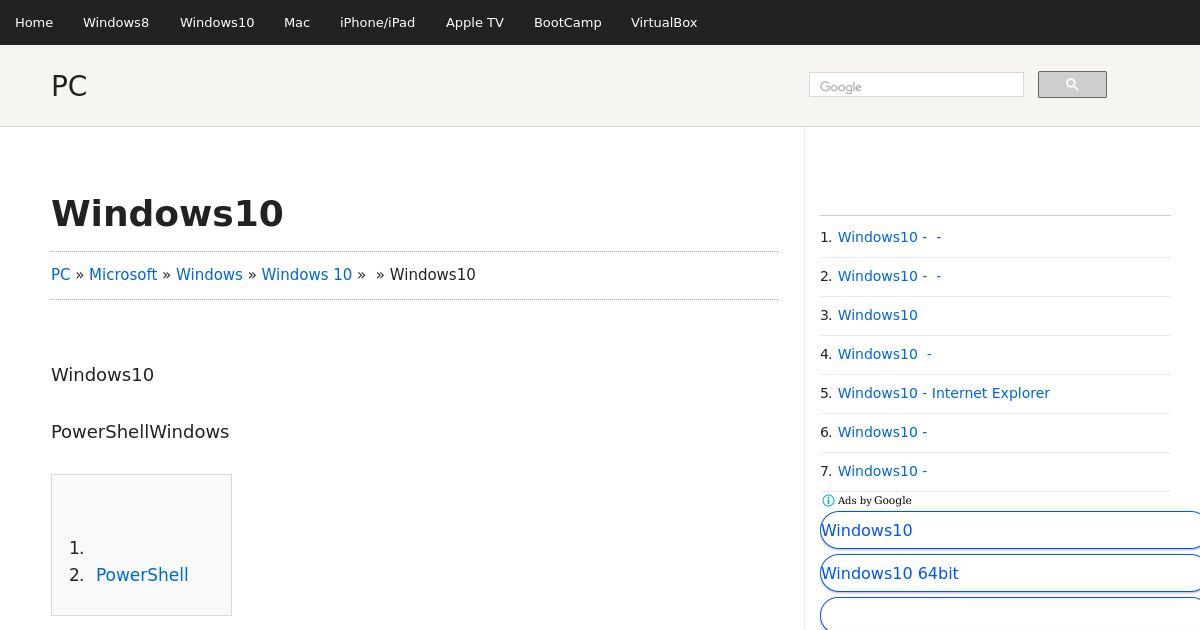This screenshot has height=630, width=1200.
Task: Follow the Windows 10 breadcrumb link
Action: coord(307,275)
